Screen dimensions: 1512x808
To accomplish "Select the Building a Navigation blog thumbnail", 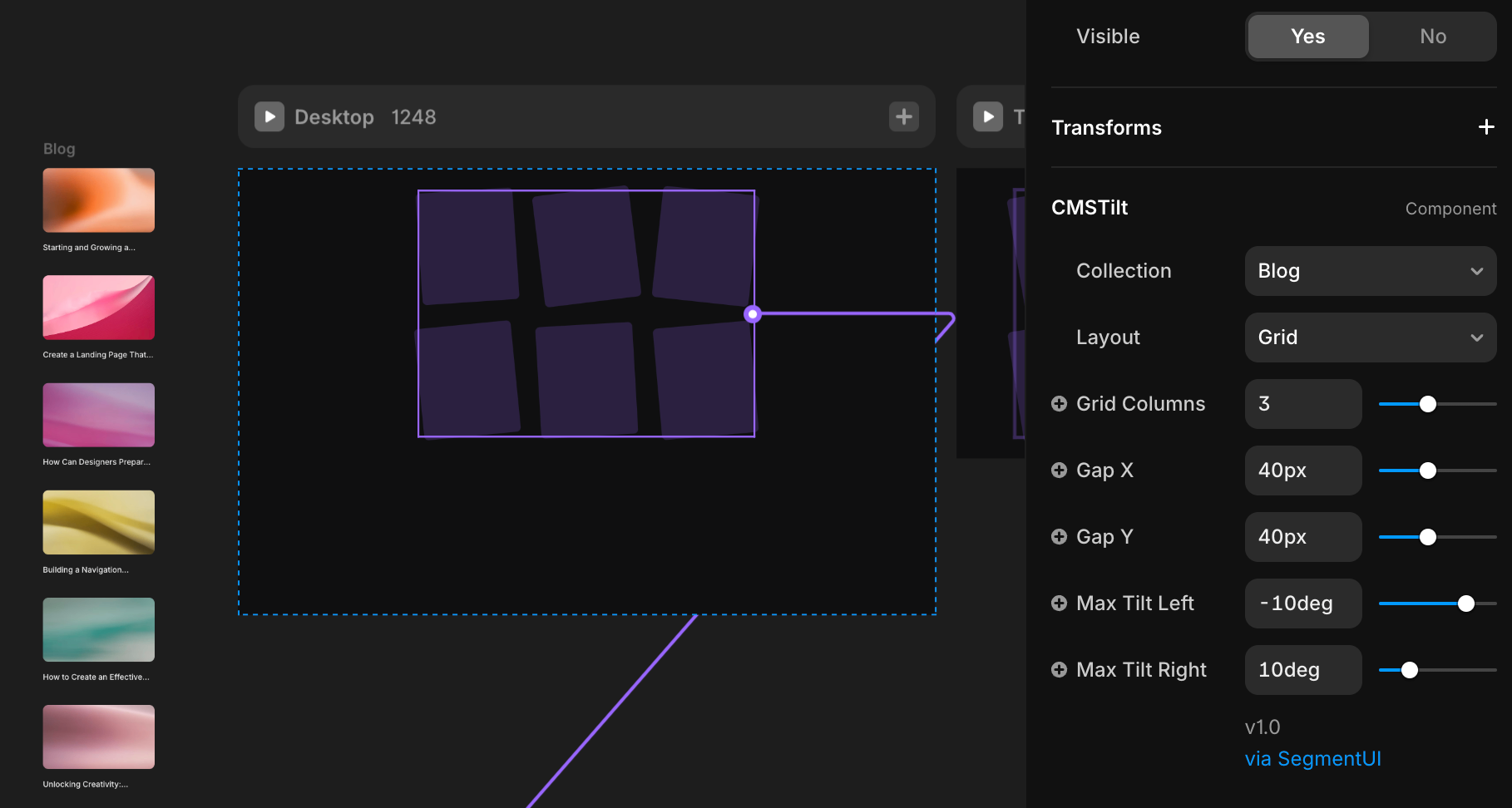I will tap(99, 522).
